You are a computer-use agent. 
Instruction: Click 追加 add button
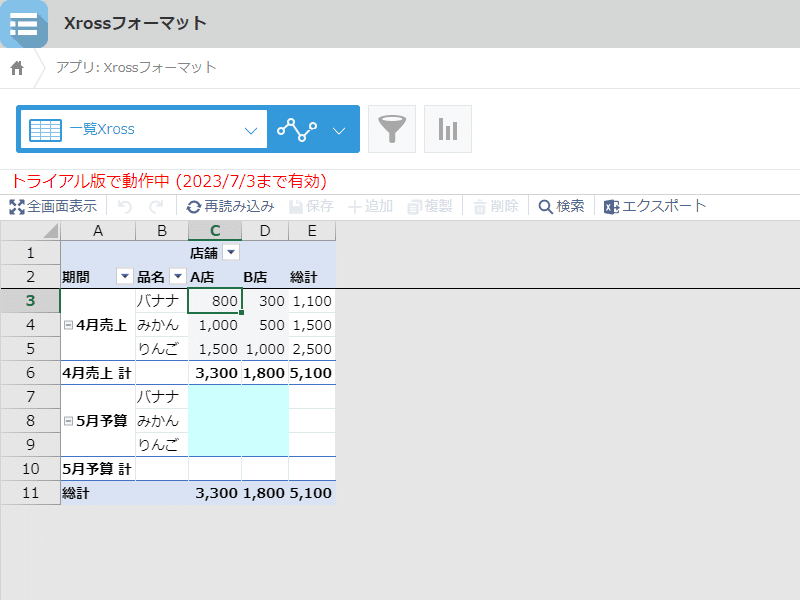point(370,207)
